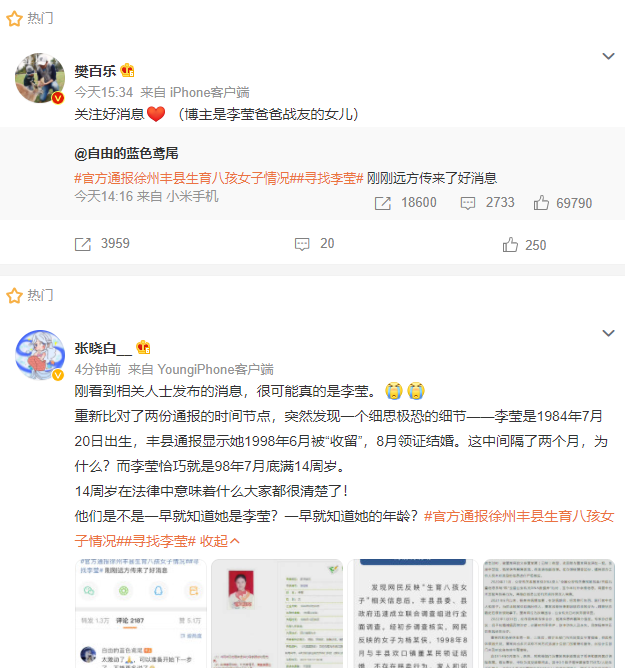Open the first screenshot thumbnail in 张晓白__'s post
Viewport: 625px width, 668px height.
tap(141, 613)
